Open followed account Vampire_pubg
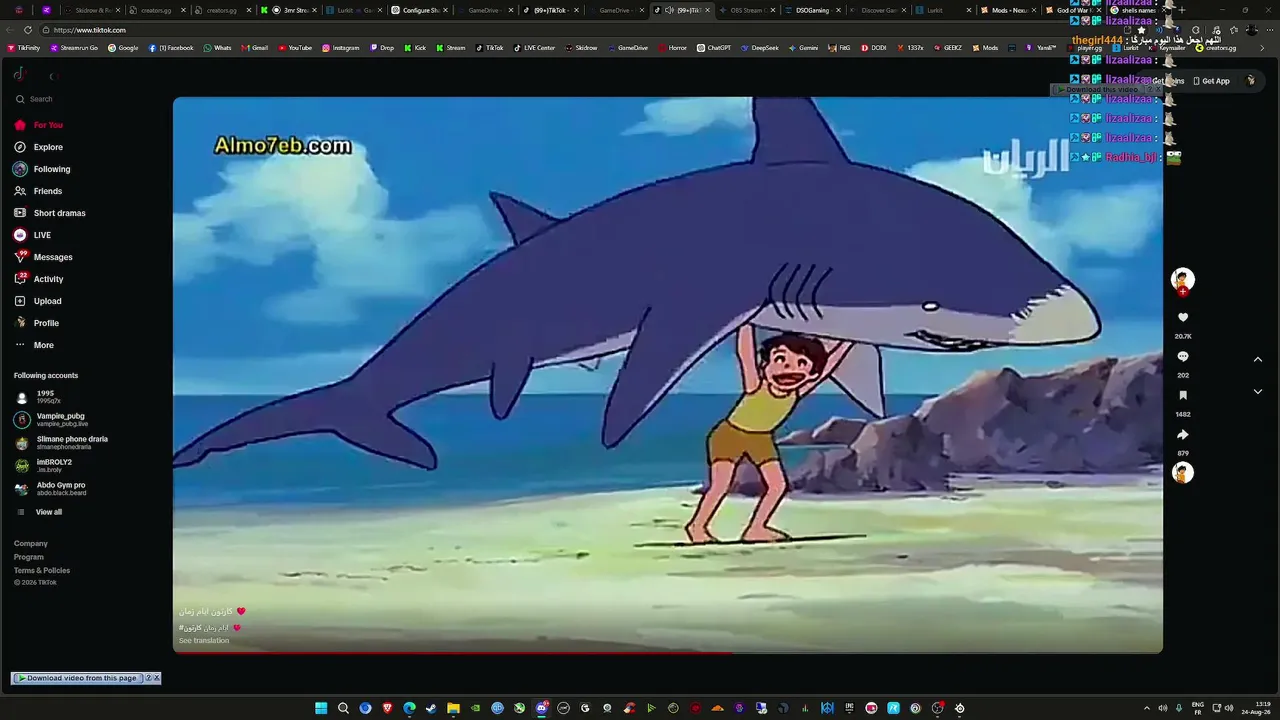 (50, 419)
